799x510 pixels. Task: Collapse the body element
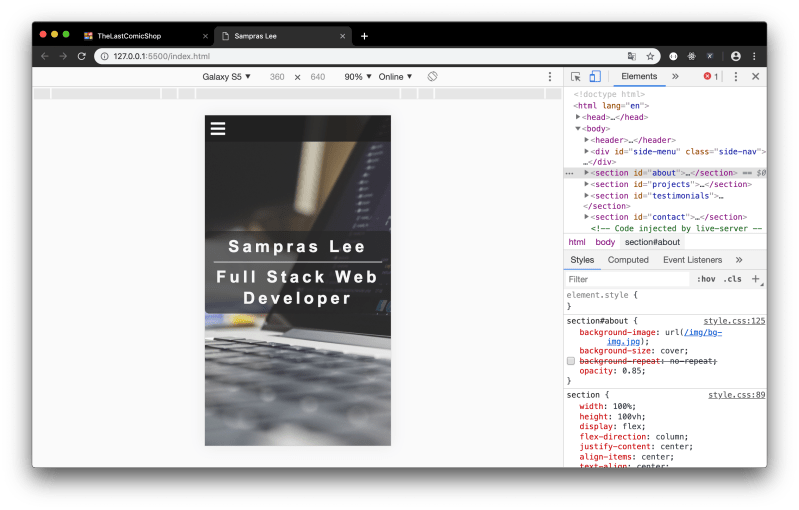coord(578,129)
